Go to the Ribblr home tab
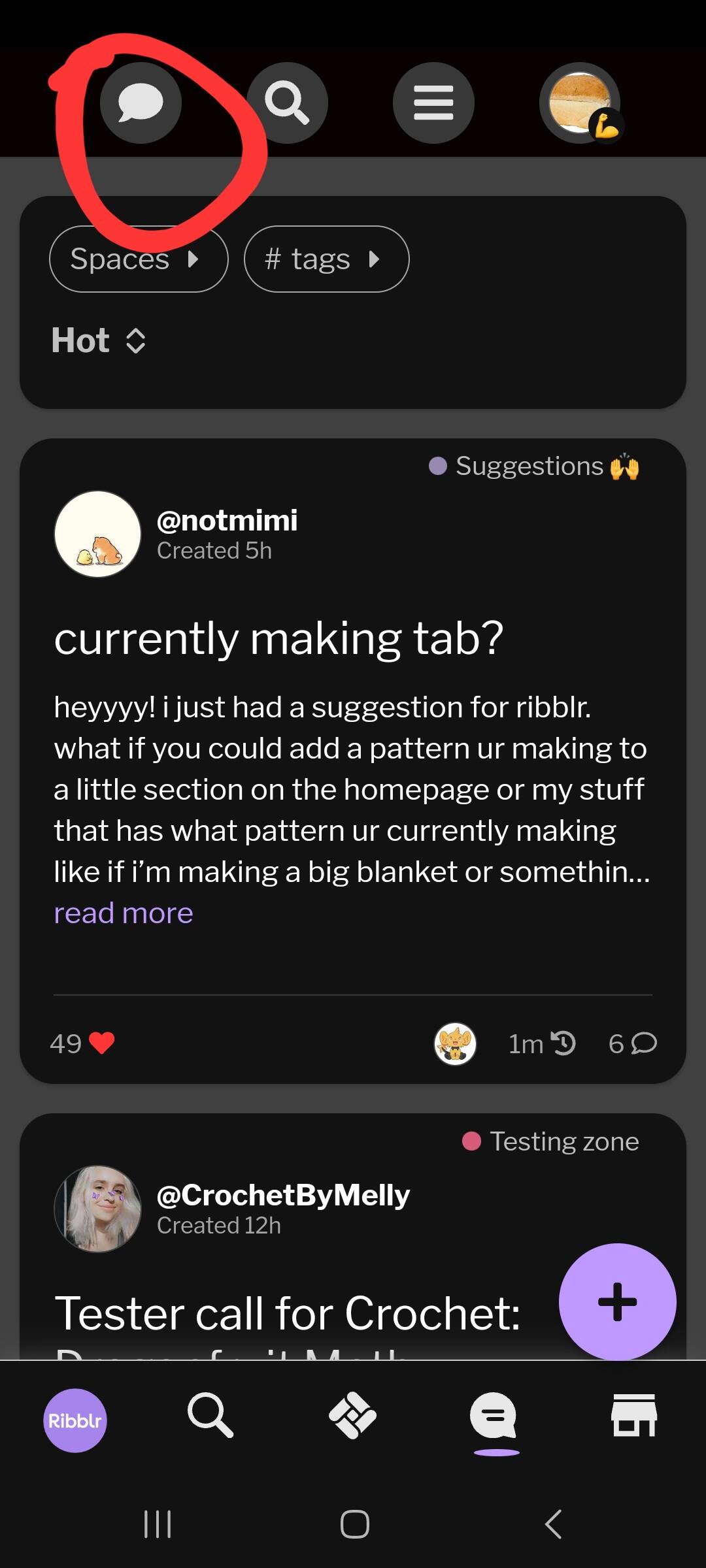 coord(75,1420)
